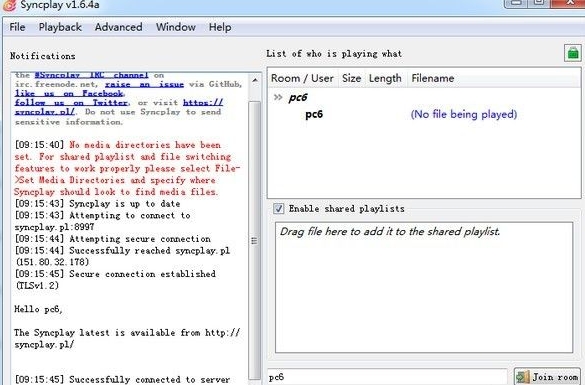The image size is (585, 385).
Task: Open the like us on Facebook link
Action: click(69, 93)
